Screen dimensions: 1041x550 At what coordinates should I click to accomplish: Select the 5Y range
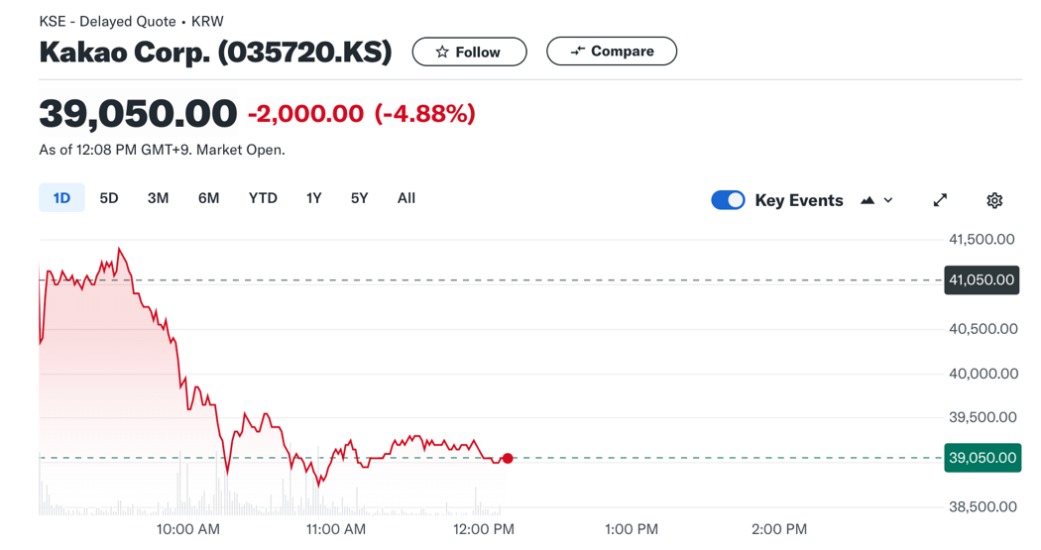(x=359, y=198)
